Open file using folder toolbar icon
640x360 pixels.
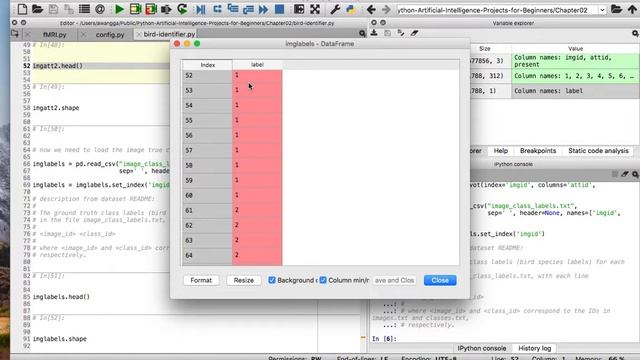point(38,9)
